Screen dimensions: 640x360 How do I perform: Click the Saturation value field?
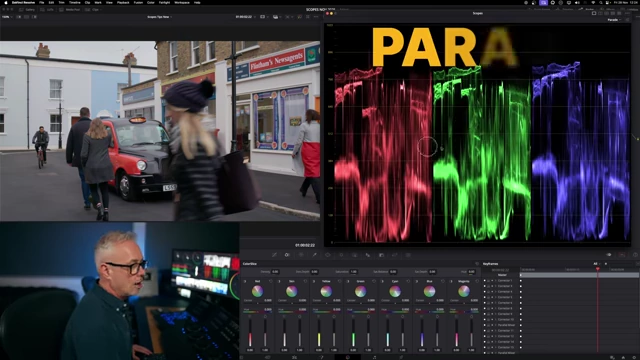(x=353, y=272)
